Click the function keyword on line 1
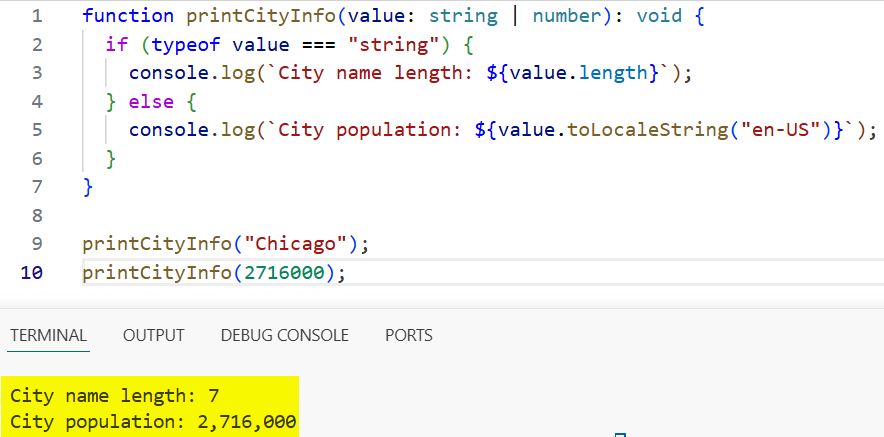Viewport: 884px width, 437px height. (129, 16)
